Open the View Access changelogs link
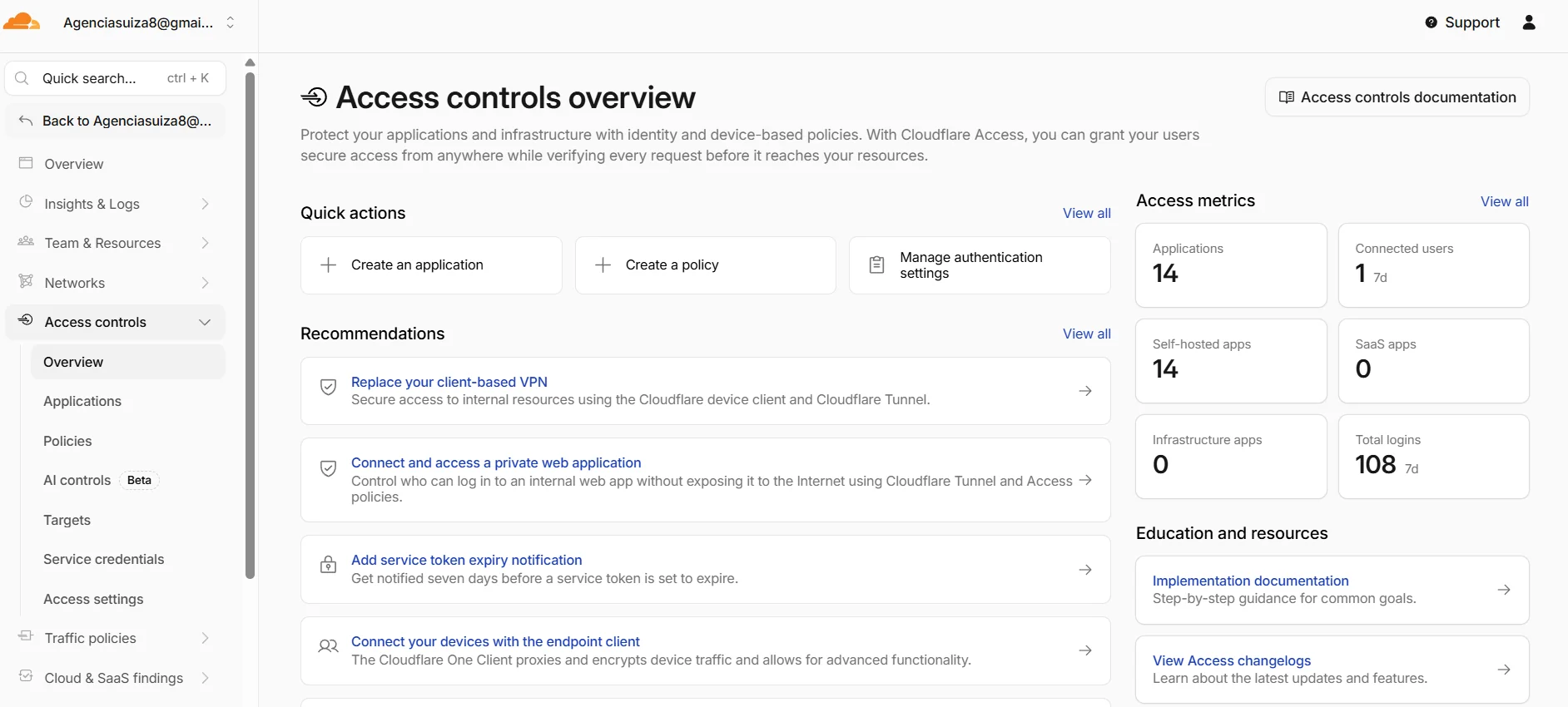The width and height of the screenshot is (1568, 707). (1232, 660)
